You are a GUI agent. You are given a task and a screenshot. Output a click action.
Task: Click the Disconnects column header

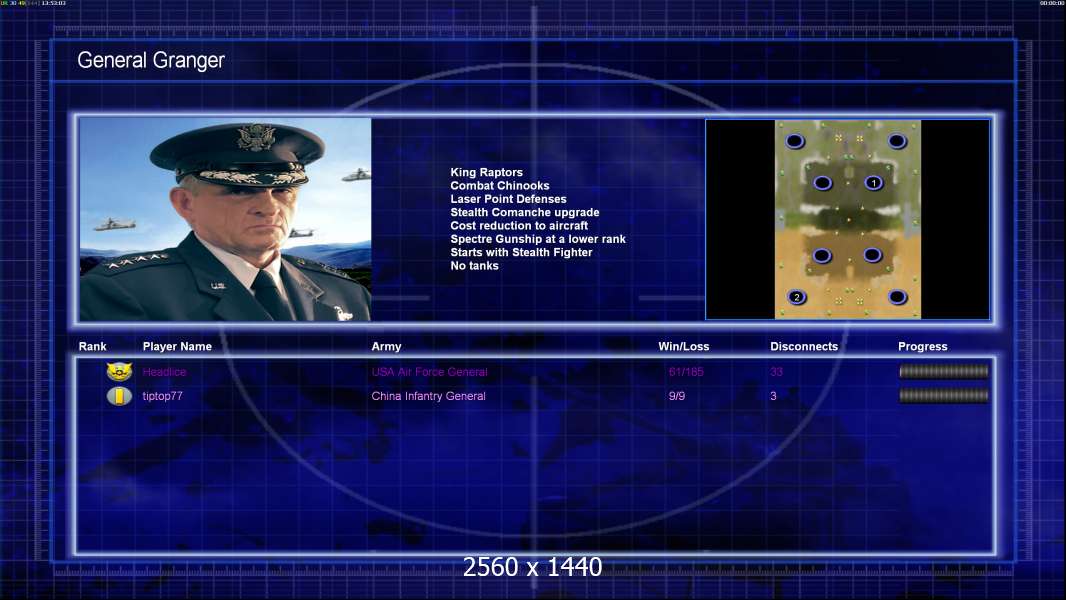804,347
